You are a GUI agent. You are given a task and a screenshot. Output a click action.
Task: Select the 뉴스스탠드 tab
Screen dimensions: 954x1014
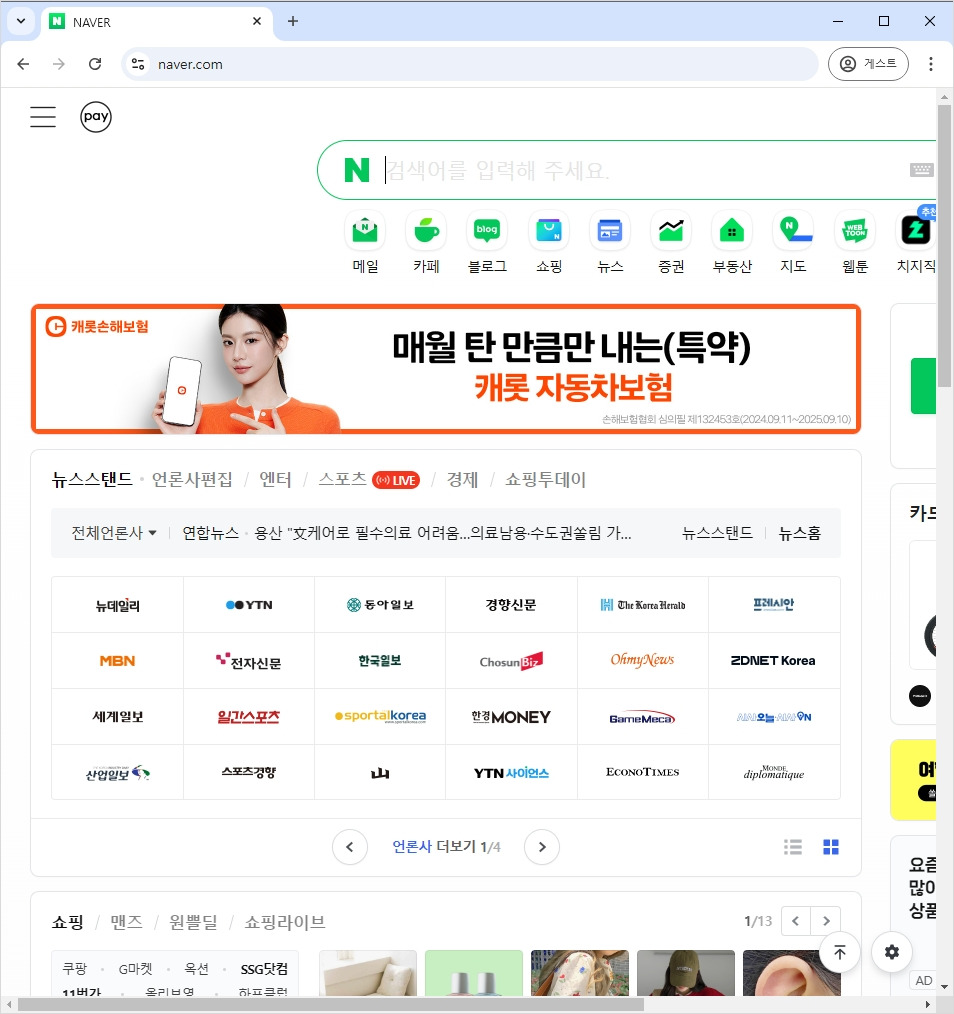tap(92, 479)
